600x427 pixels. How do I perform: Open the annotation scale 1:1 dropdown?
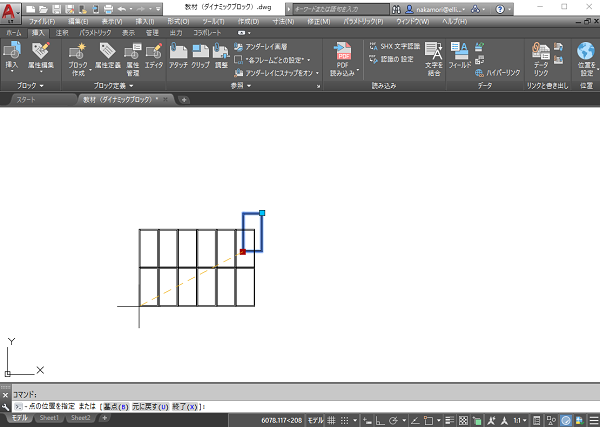coord(519,420)
